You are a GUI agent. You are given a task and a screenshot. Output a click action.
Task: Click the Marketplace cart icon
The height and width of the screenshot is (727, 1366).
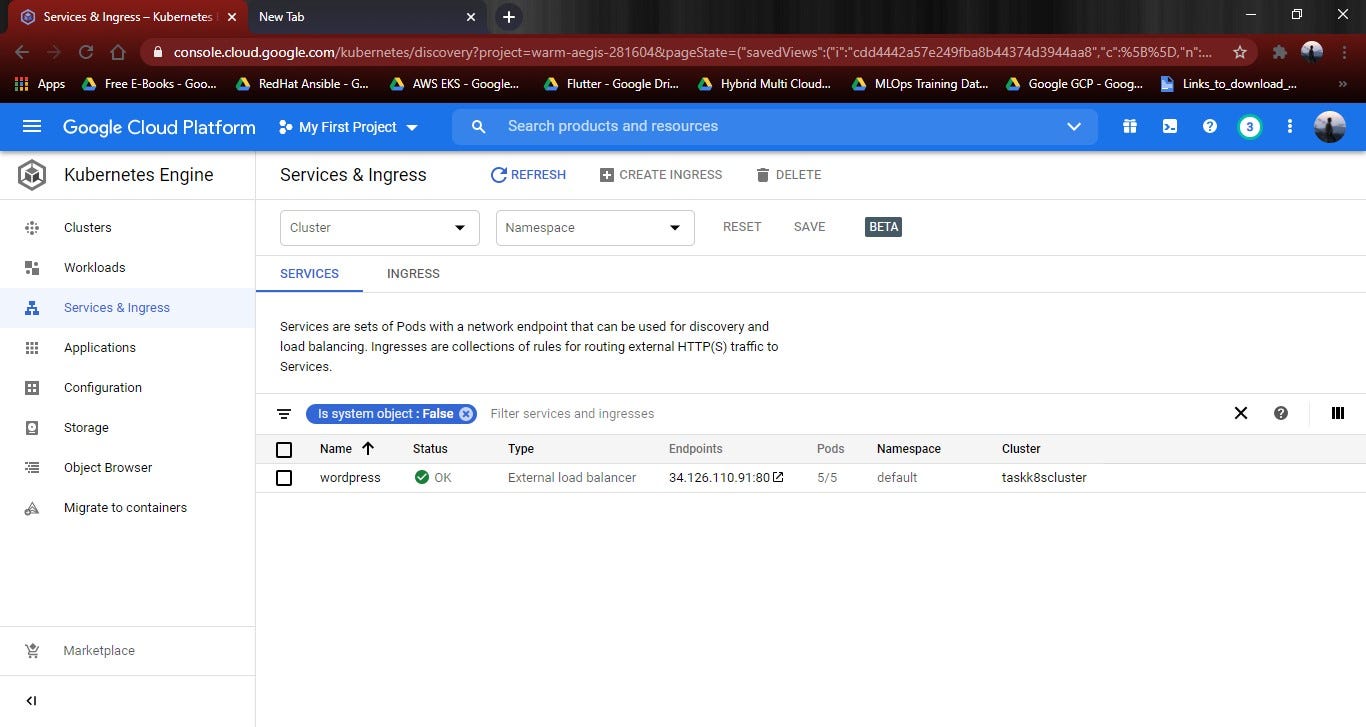(x=32, y=651)
